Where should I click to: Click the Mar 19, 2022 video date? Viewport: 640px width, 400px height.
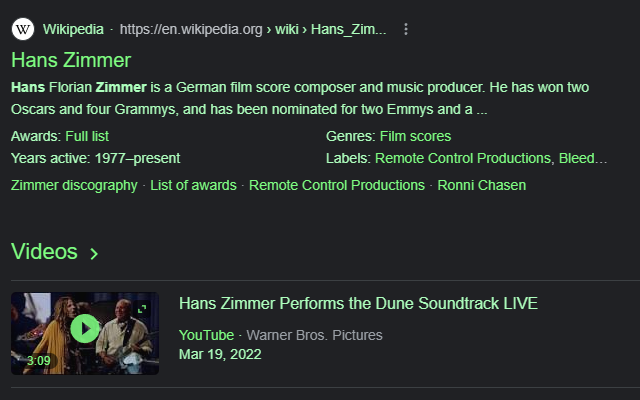tap(220, 354)
